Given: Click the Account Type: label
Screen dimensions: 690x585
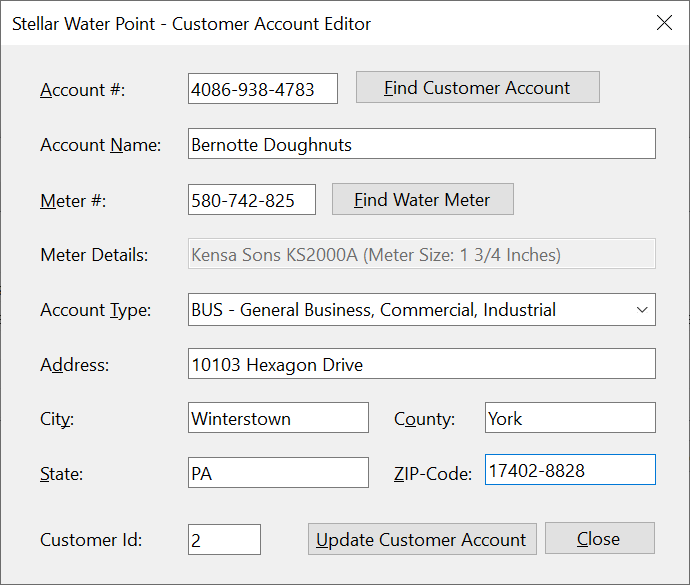Looking at the screenshot, I should (x=95, y=310).
